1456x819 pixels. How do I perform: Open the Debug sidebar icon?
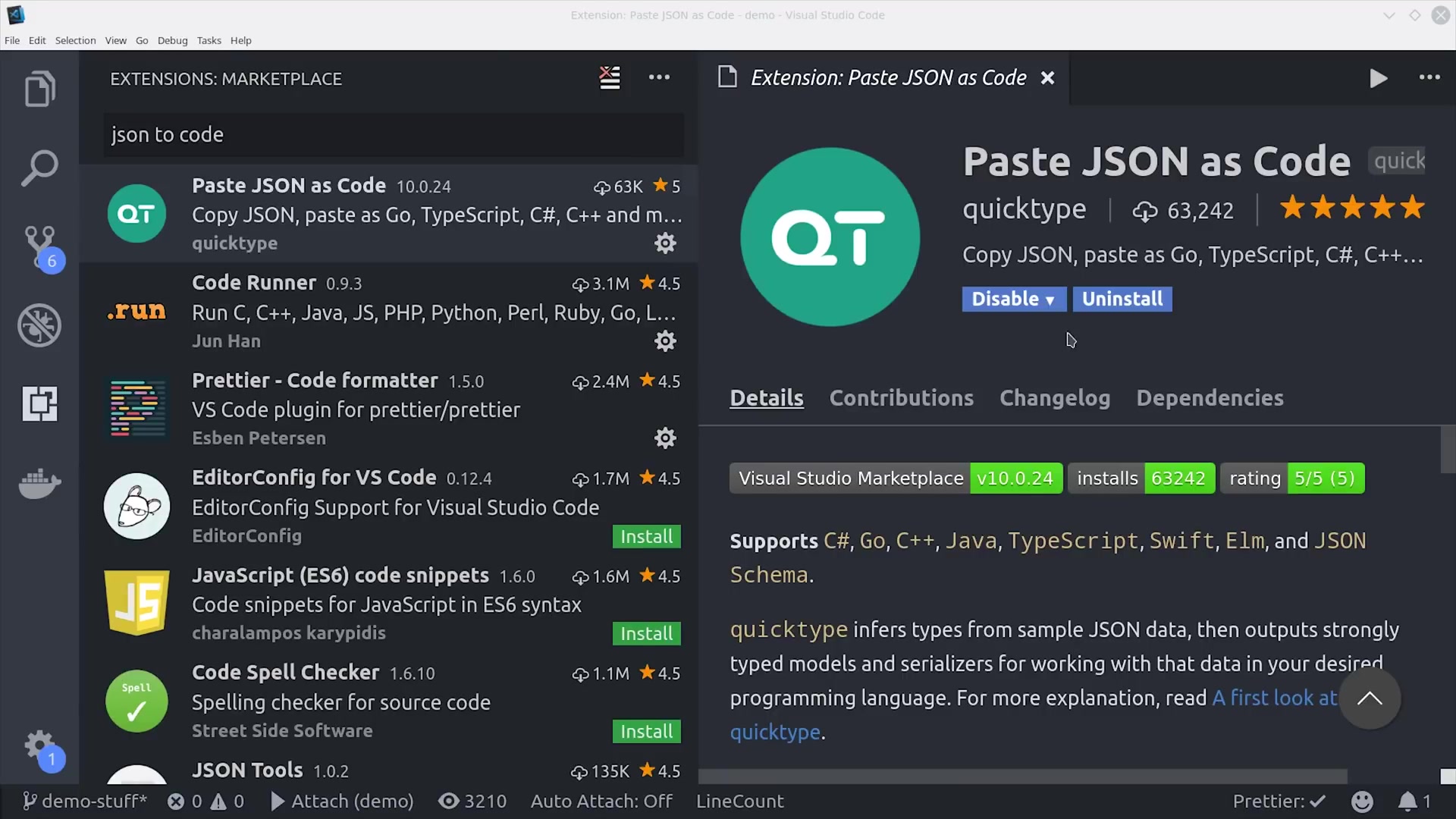40,325
